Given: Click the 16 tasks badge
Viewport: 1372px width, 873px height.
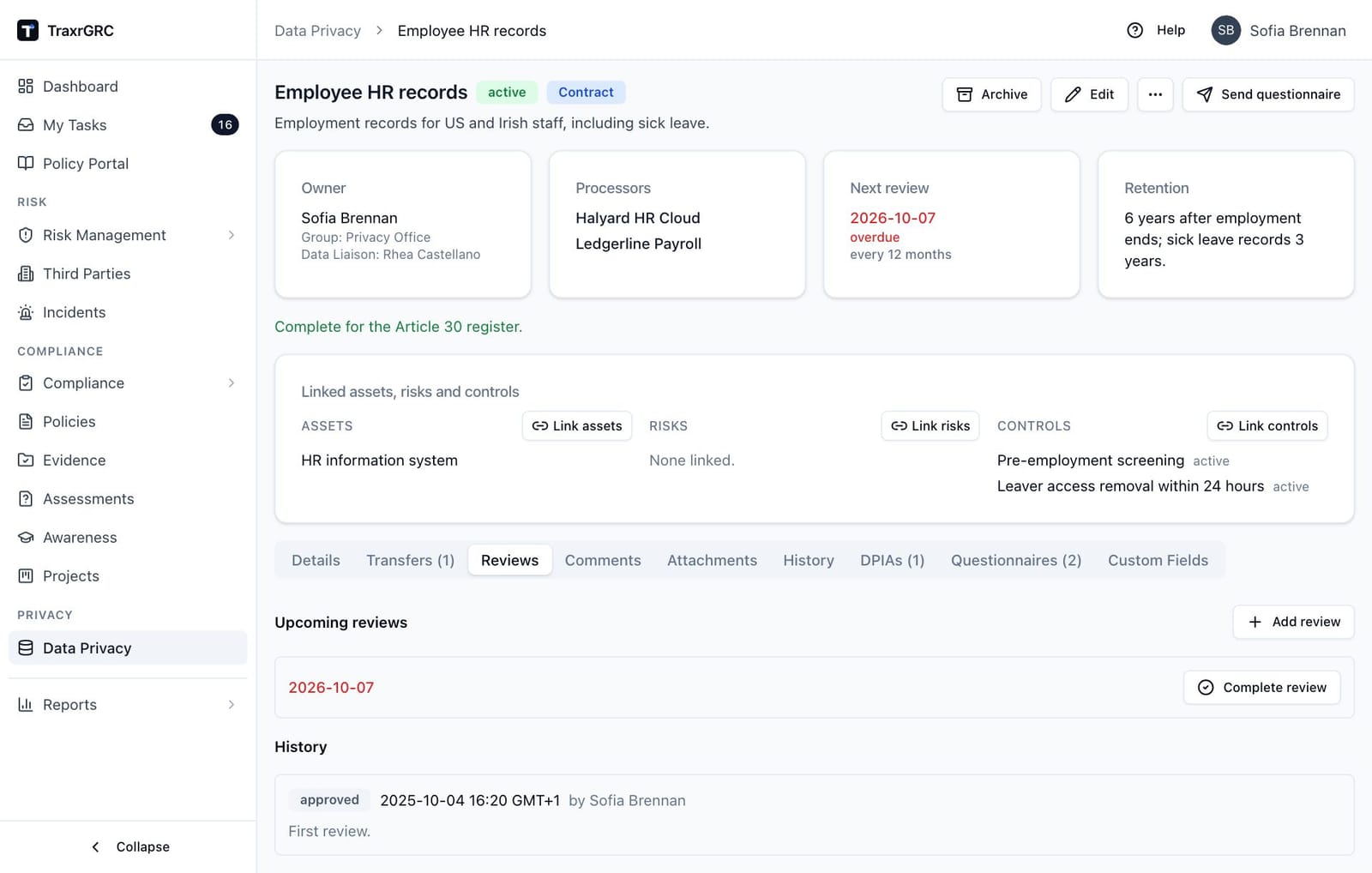Looking at the screenshot, I should pos(225,125).
